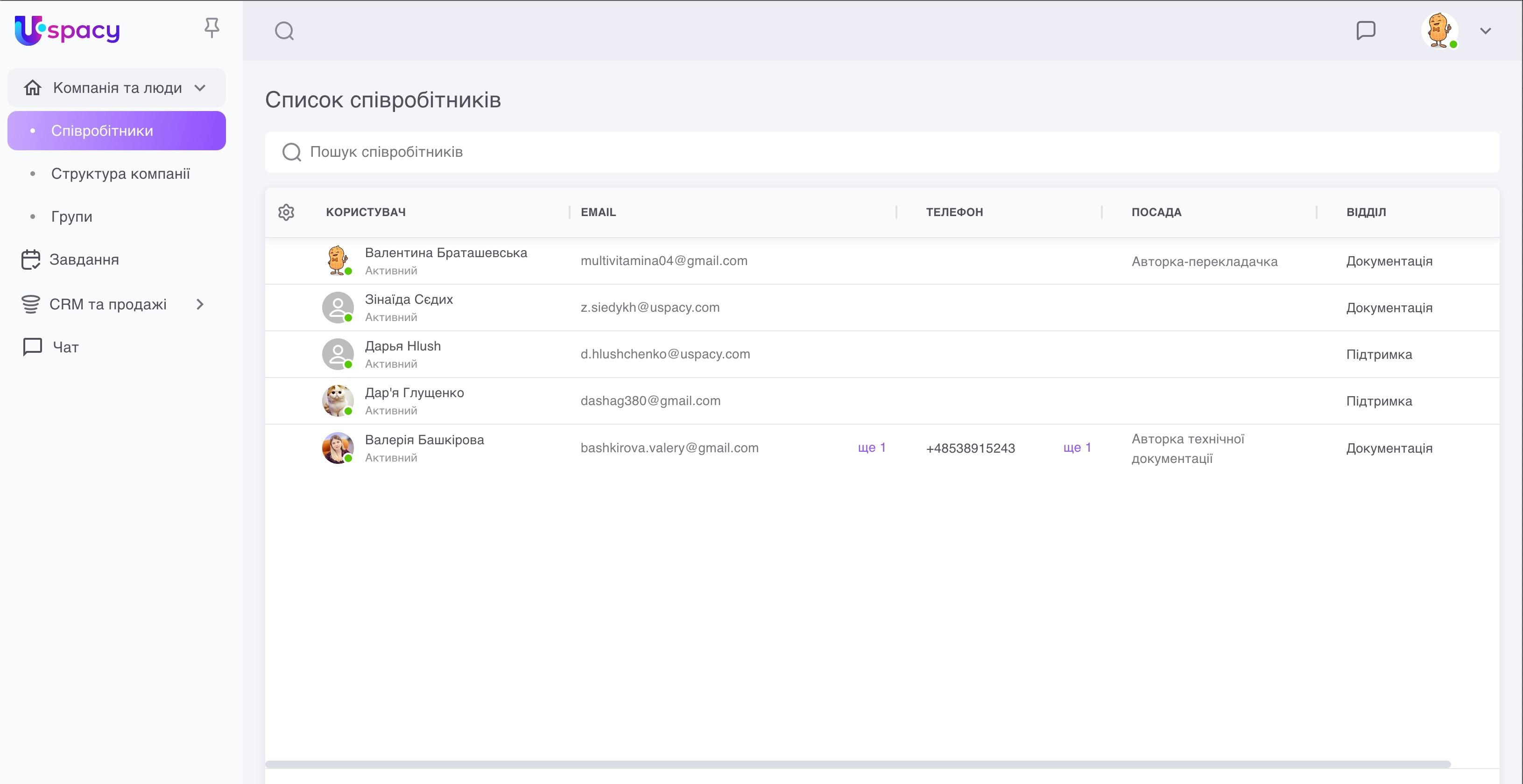Click the Чат sidebar icon
The image size is (1523, 784).
click(x=33, y=347)
